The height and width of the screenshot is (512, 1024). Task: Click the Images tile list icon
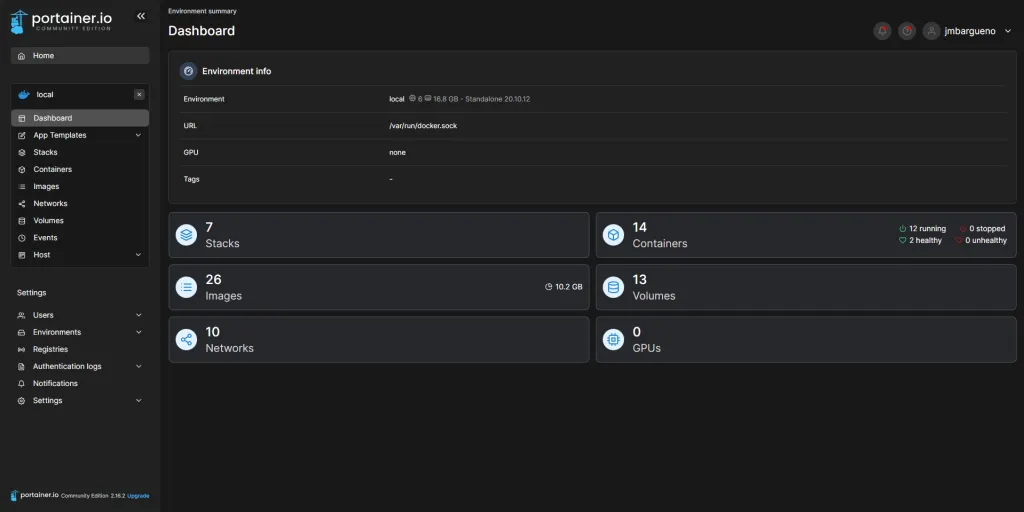(186, 287)
